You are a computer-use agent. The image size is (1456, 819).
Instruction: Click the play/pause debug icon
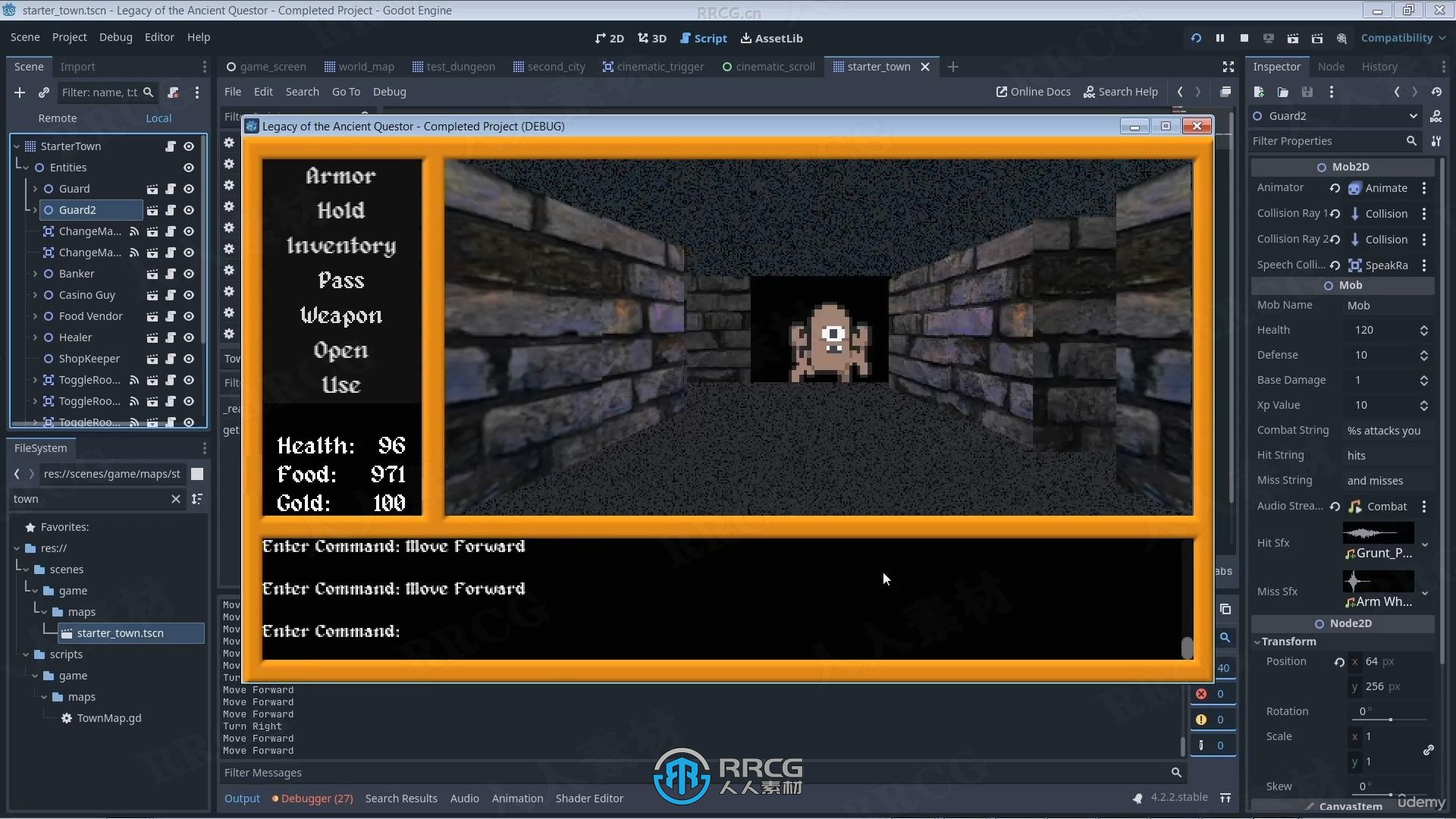tap(1220, 37)
